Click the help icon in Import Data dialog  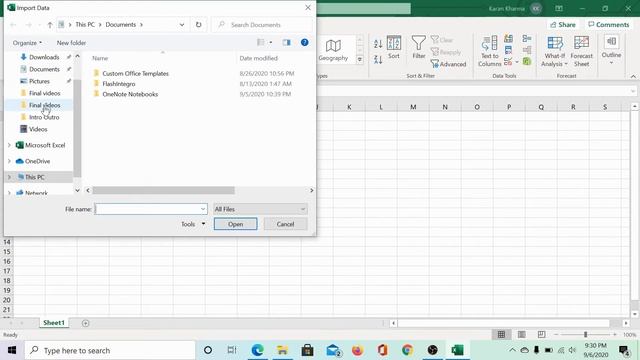[x=304, y=42]
